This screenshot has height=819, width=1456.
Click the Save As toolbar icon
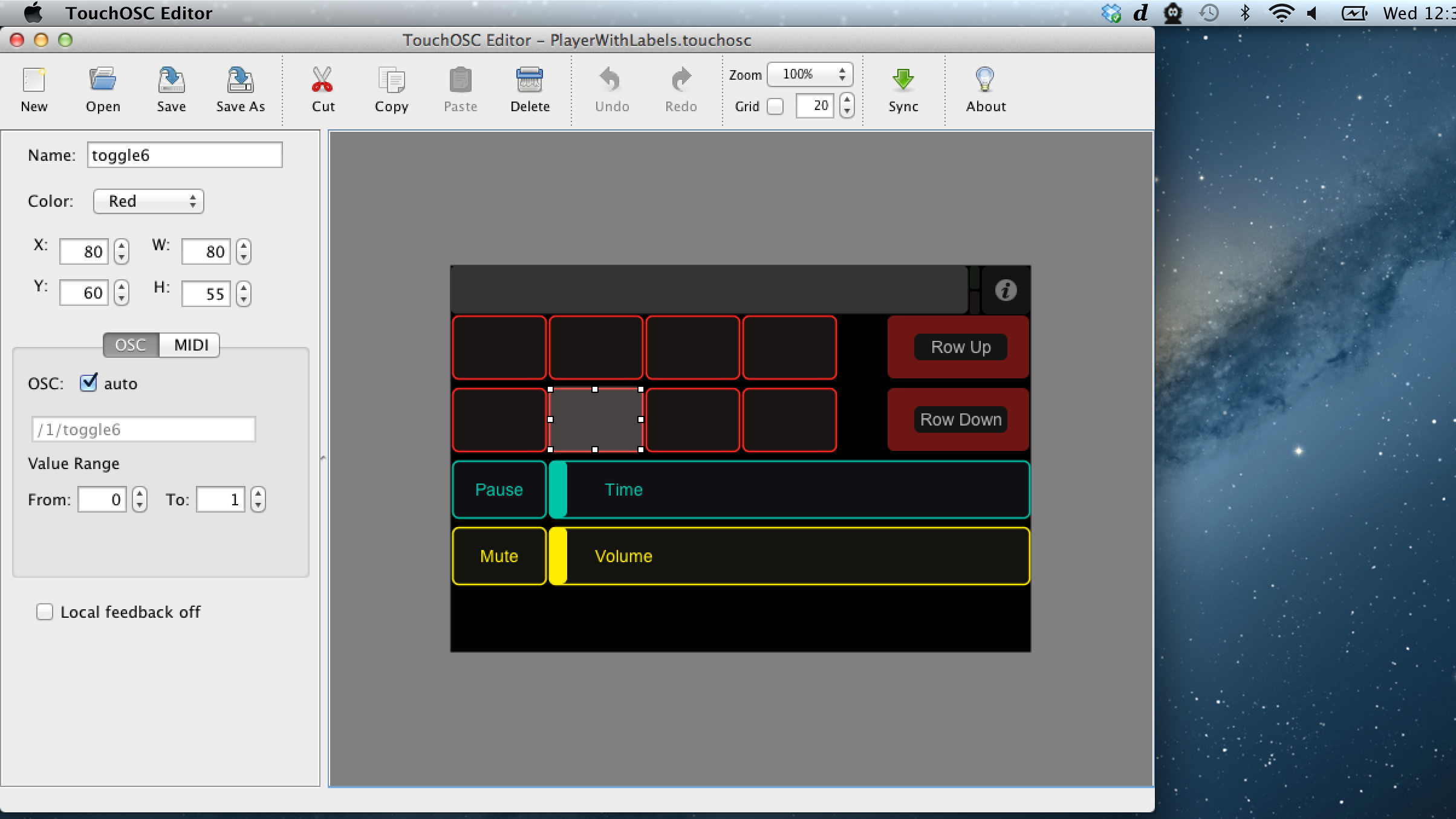[240, 80]
